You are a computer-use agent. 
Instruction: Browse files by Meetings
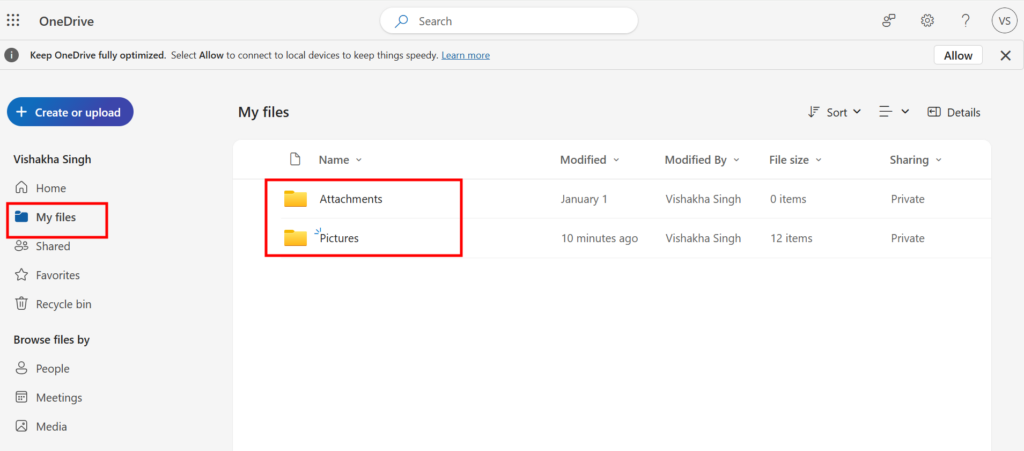(x=59, y=397)
